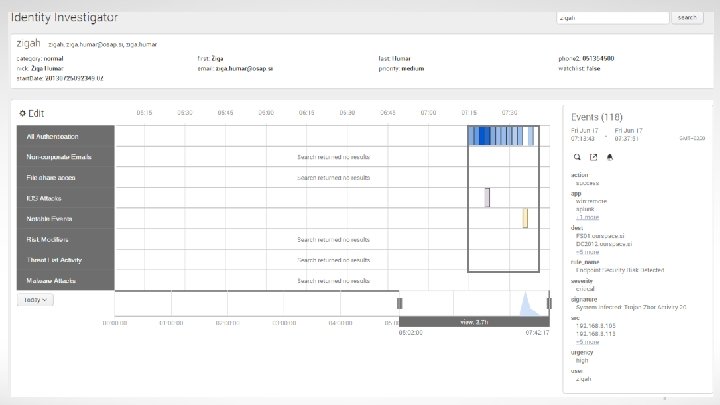
Task: Click the 'splunk' app value
Action: pos(585,209)
